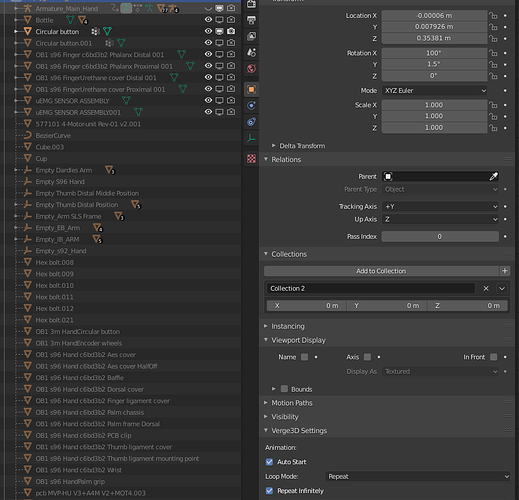Image resolution: width=519 pixels, height=500 pixels.
Task: Click the Parent eyedropper icon
Action: (x=493, y=176)
